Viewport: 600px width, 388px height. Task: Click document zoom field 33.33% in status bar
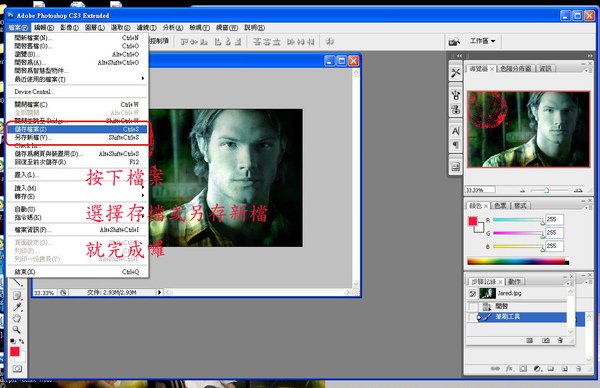click(44, 293)
